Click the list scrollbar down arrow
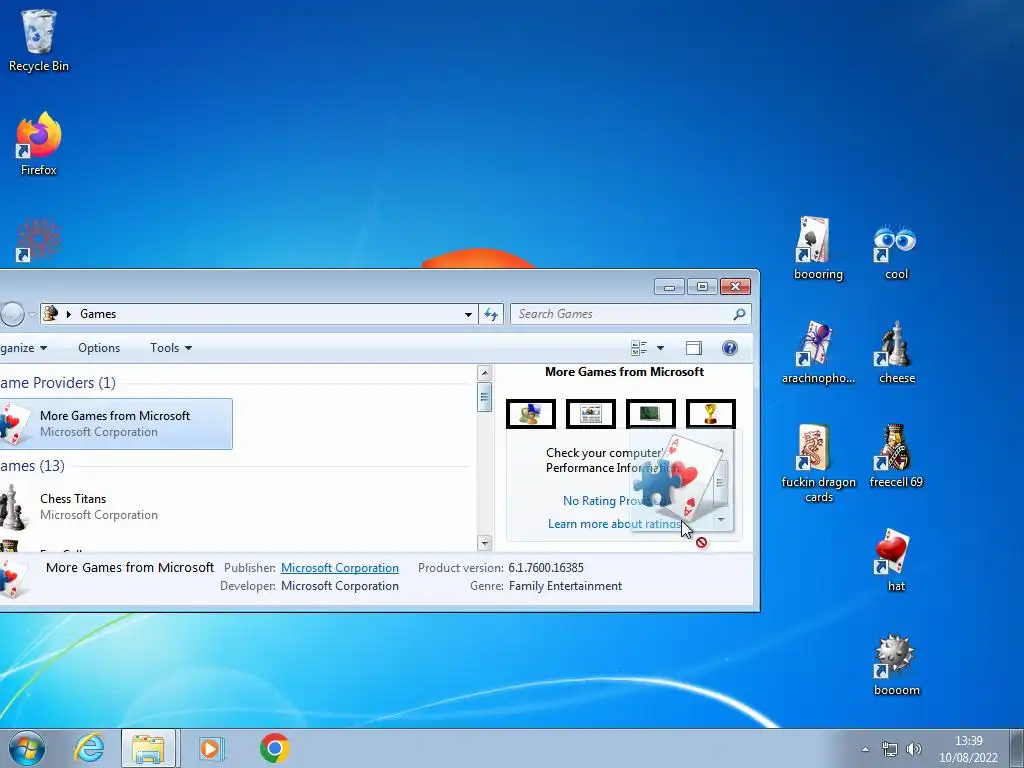Screen dimensions: 1024x768 point(485,543)
